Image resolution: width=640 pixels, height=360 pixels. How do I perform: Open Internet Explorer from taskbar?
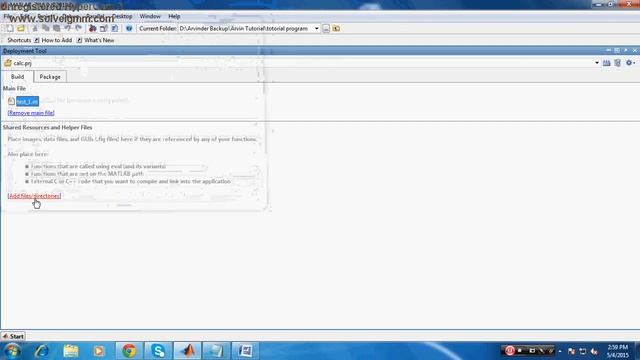(x=42, y=351)
